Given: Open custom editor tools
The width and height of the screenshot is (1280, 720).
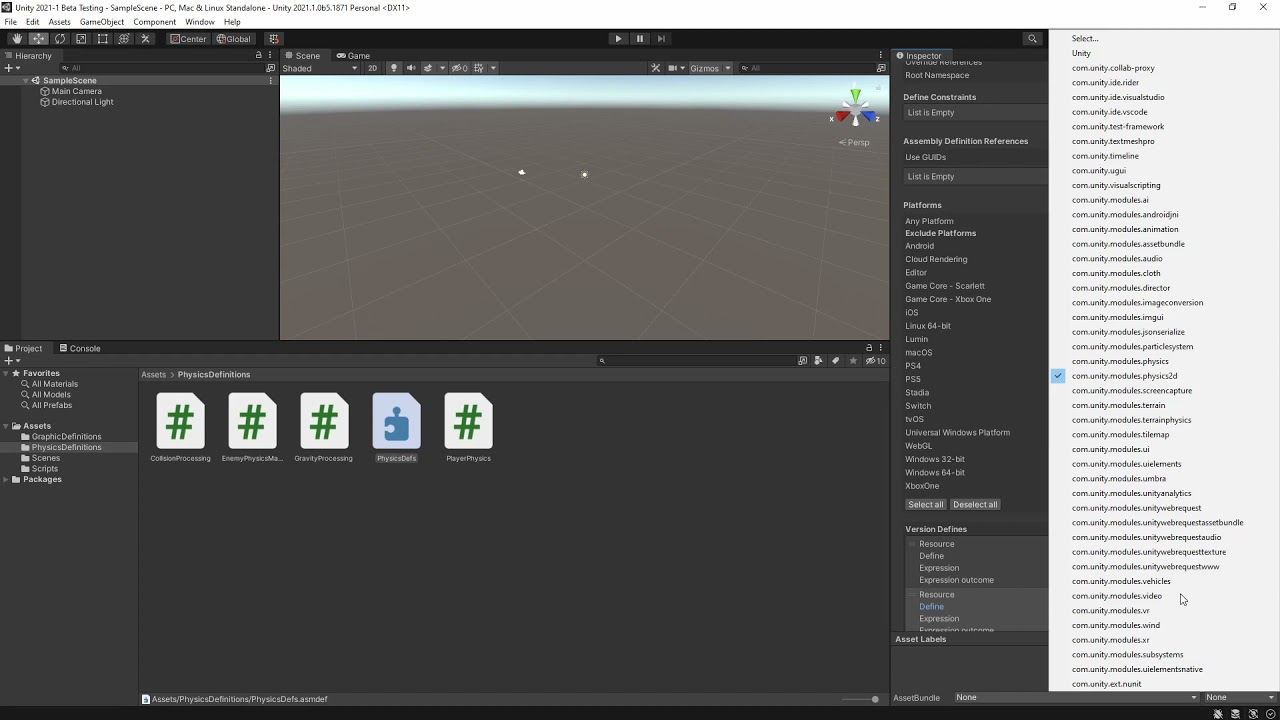Looking at the screenshot, I should (145, 39).
